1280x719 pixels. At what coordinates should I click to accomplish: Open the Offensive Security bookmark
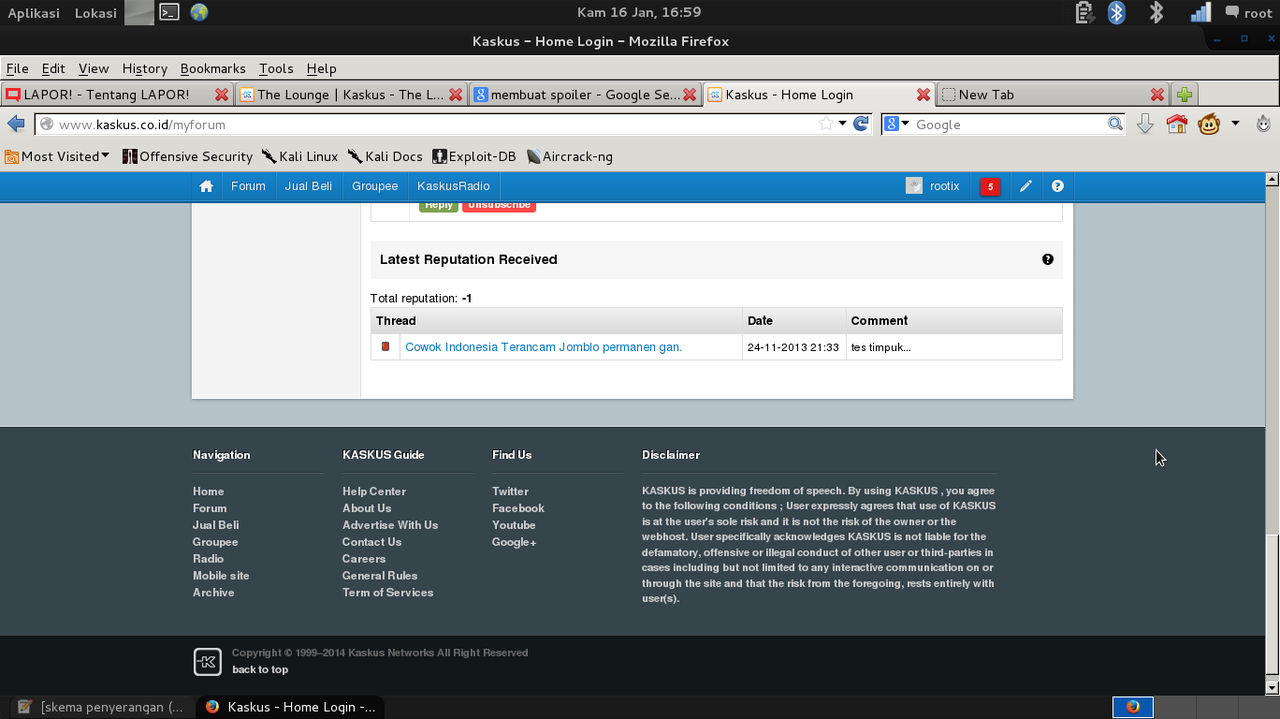tap(187, 156)
